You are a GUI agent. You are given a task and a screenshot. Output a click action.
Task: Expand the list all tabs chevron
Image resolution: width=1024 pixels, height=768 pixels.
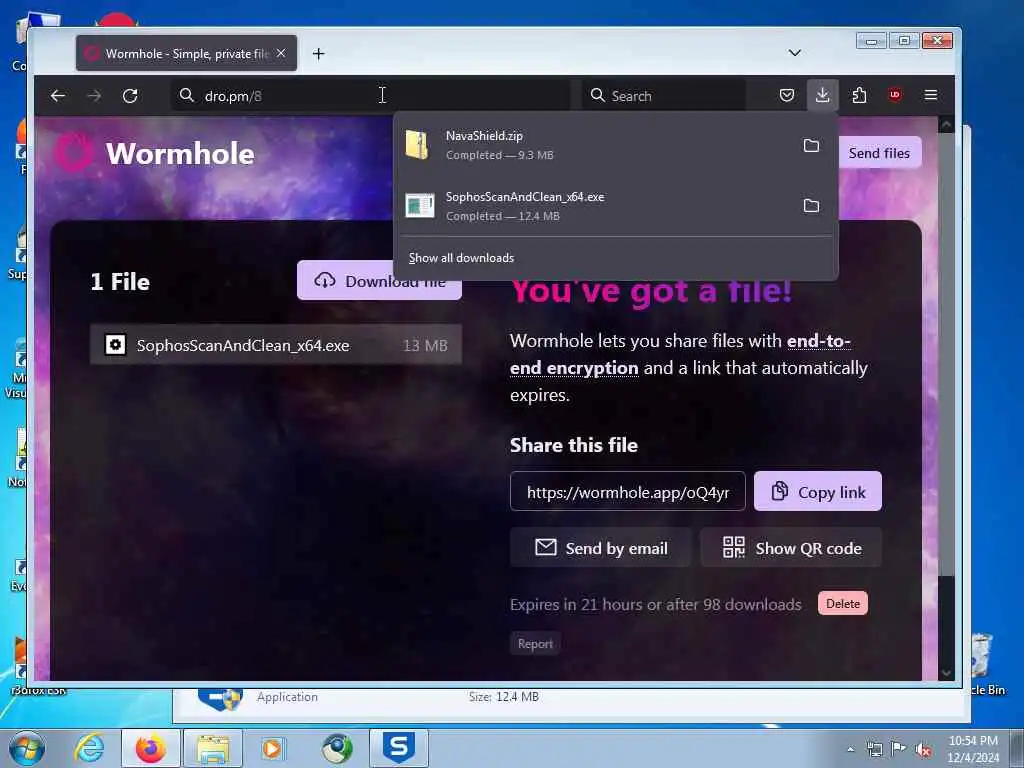pyautogui.click(x=795, y=53)
